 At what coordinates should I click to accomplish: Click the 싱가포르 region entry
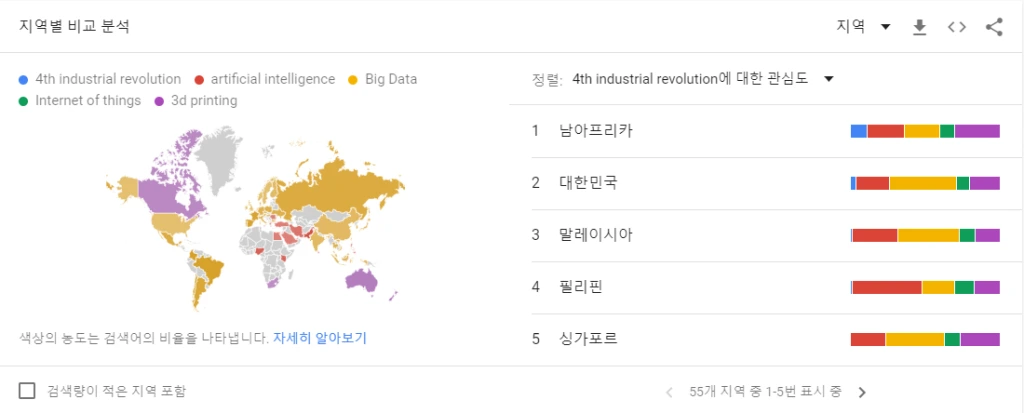589,339
